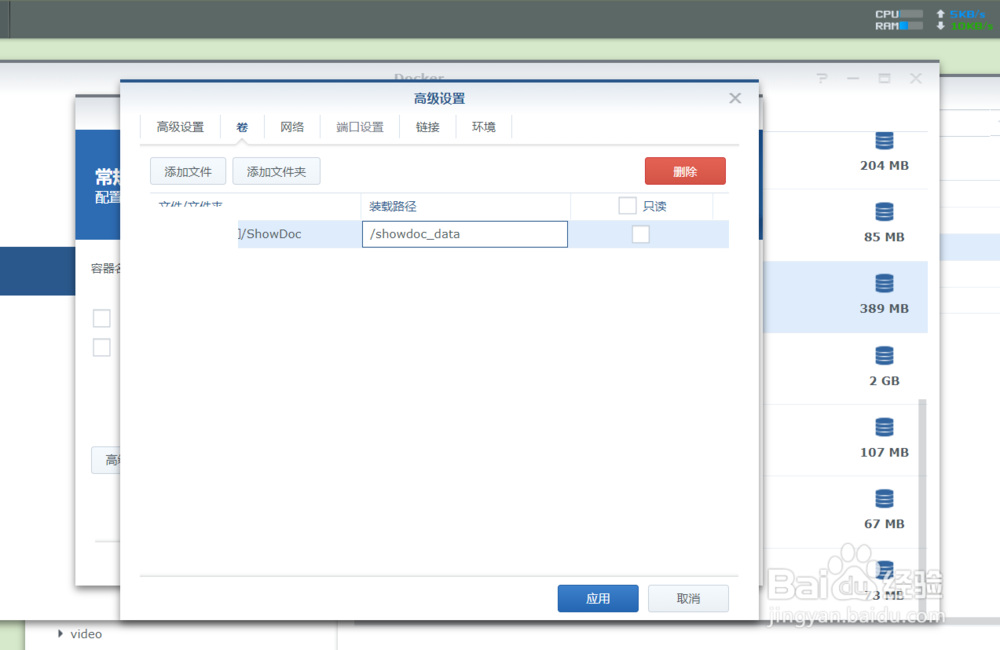
Task: Tick the first checkbox in container wizard
Action: coord(101,318)
